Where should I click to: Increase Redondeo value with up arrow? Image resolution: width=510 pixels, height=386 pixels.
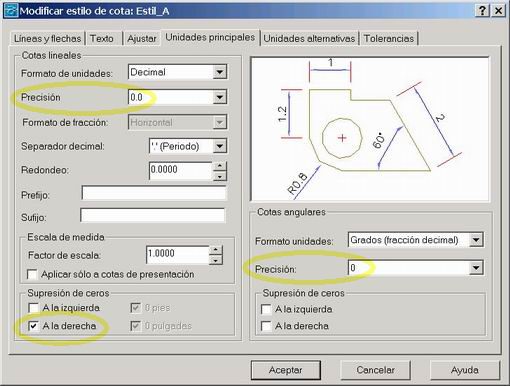click(219, 166)
